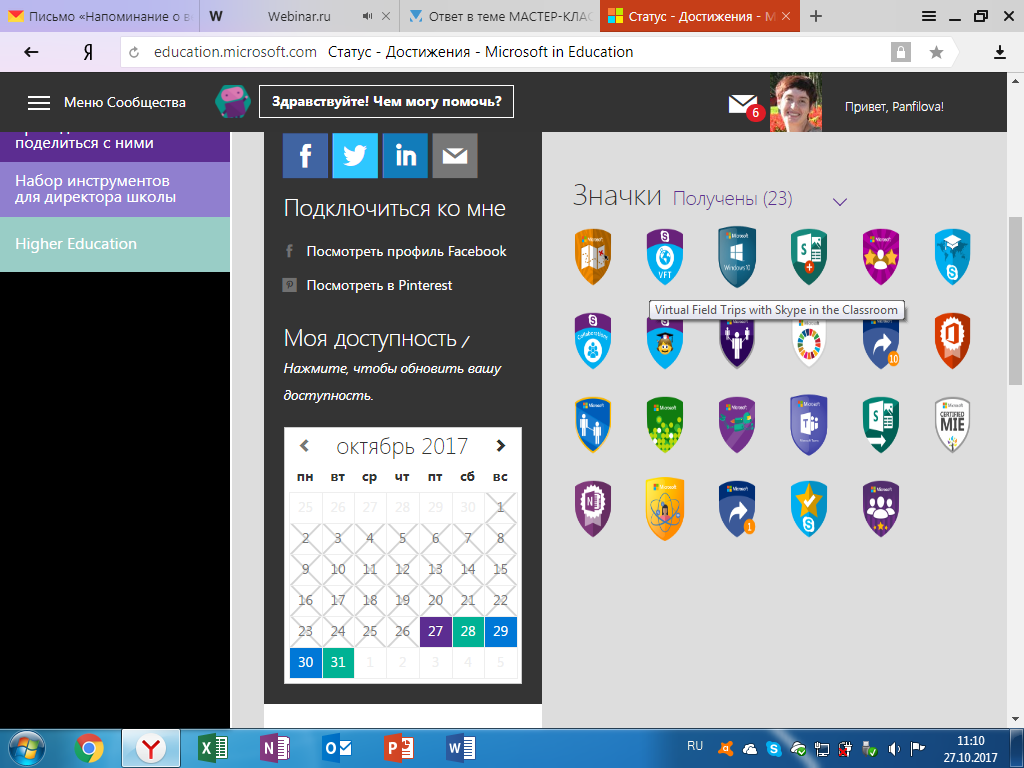Go to previous month in calendar
Image resolution: width=1024 pixels, height=768 pixels.
click(304, 446)
